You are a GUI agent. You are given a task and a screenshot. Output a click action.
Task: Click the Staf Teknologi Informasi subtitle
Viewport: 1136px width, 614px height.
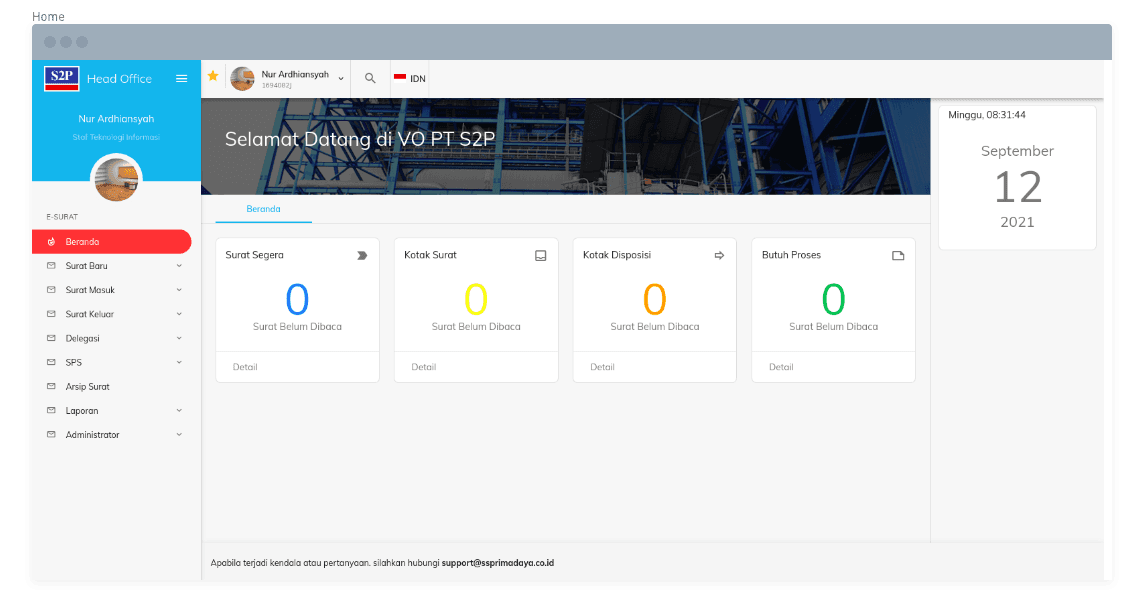click(116, 137)
